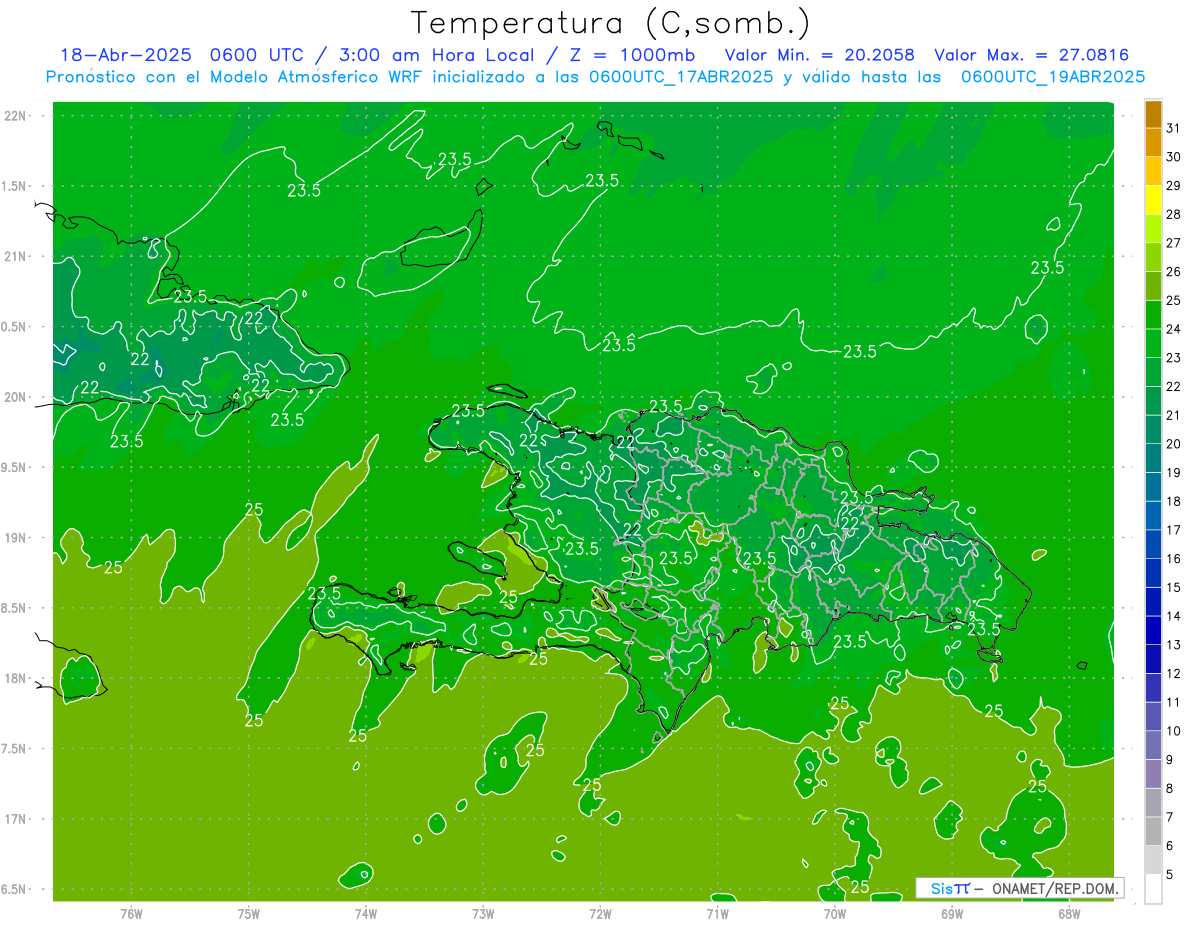Click the 'SisTT – ONAMET/REP.DOM.' credit box
The height and width of the screenshot is (927, 1200).
pyautogui.click(x=1019, y=888)
